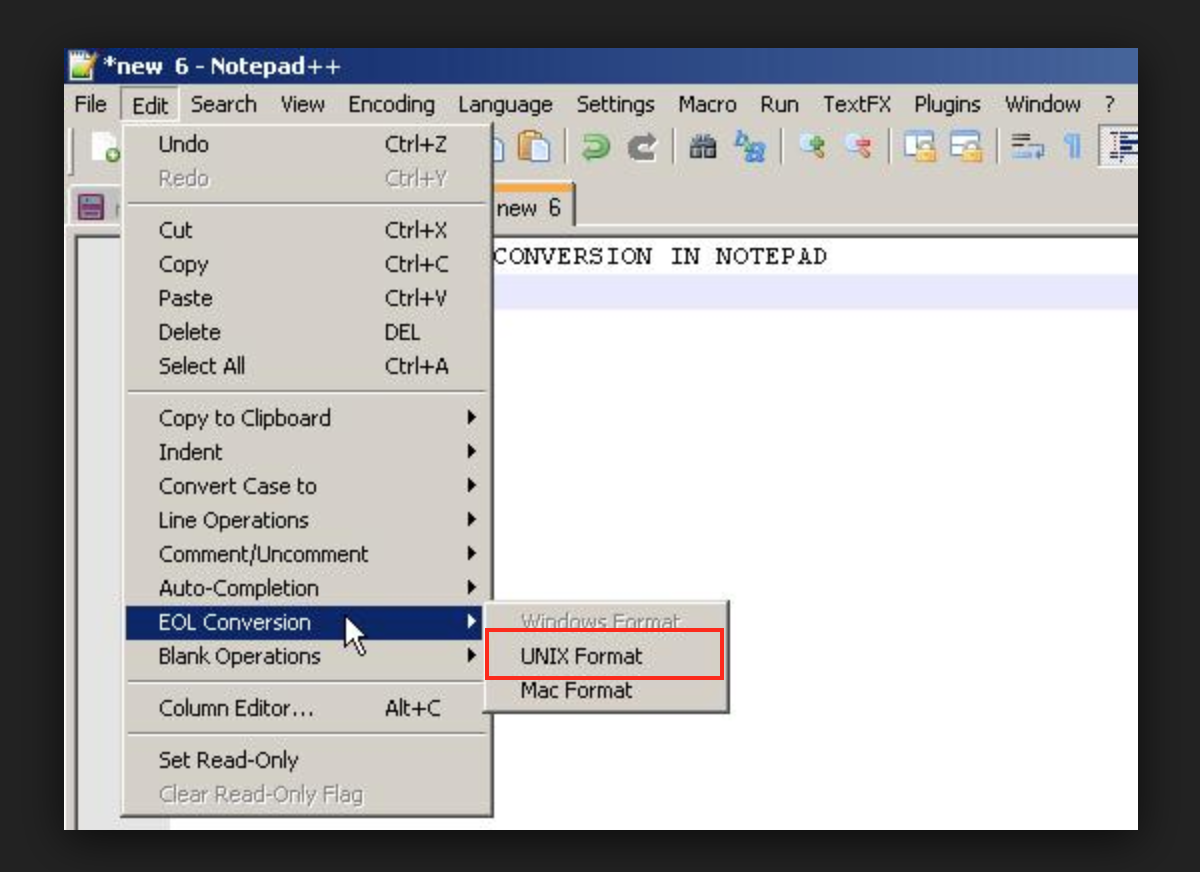1200x872 pixels.
Task: Expand the Convert Case to submenu
Action: point(306,486)
